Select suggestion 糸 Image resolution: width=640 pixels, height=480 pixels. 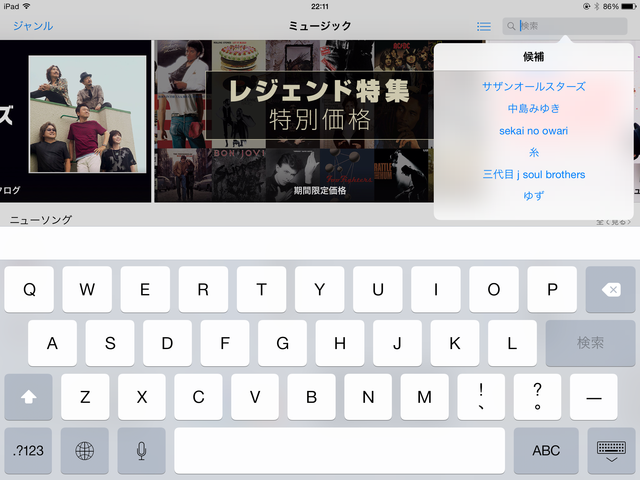click(x=533, y=153)
